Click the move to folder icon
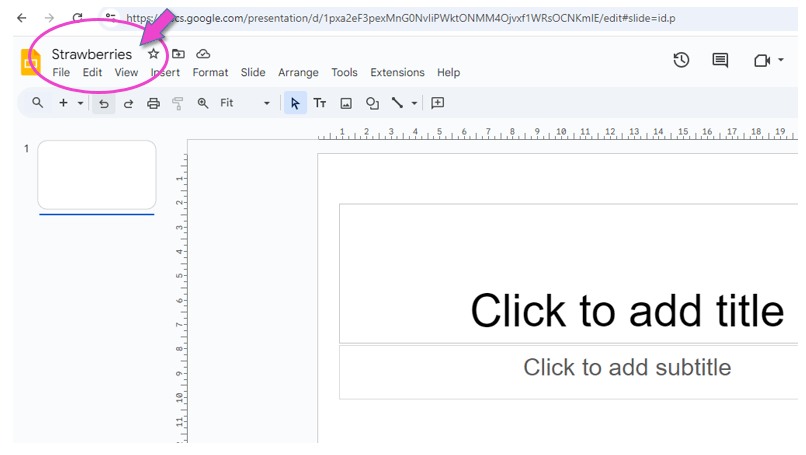806x455 pixels. click(x=179, y=54)
